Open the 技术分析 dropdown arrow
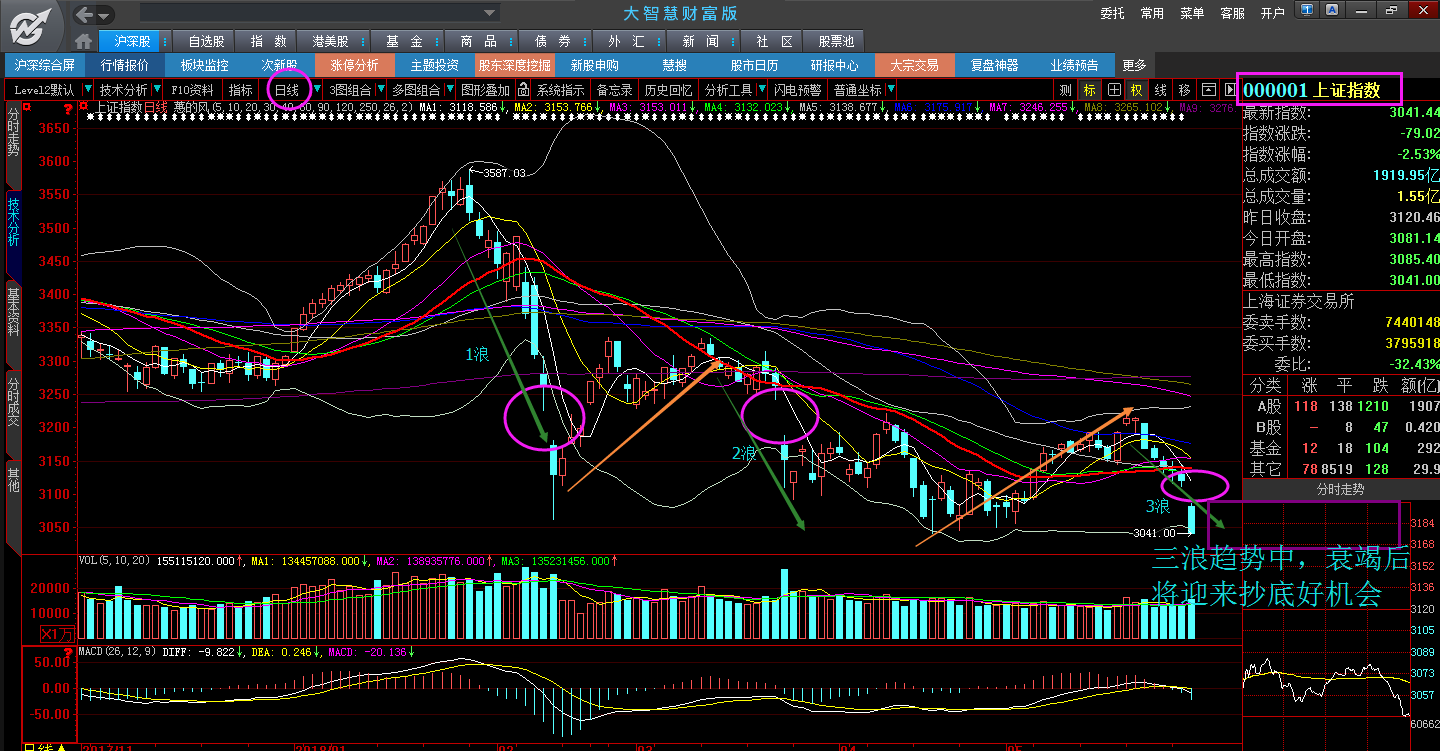The image size is (1440, 751). click(x=156, y=90)
